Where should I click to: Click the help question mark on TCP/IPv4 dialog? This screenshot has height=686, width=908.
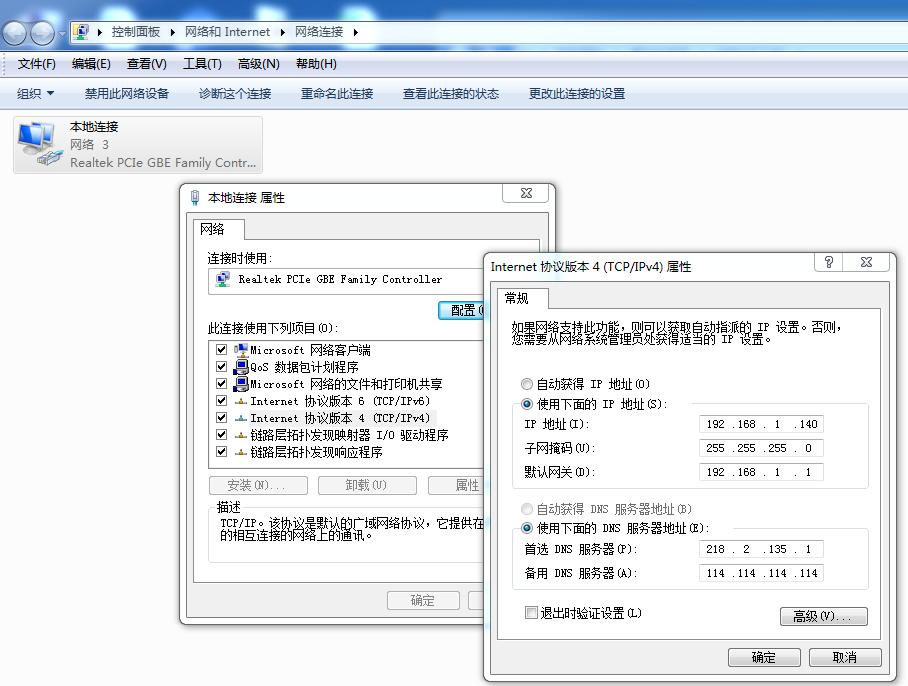(828, 262)
